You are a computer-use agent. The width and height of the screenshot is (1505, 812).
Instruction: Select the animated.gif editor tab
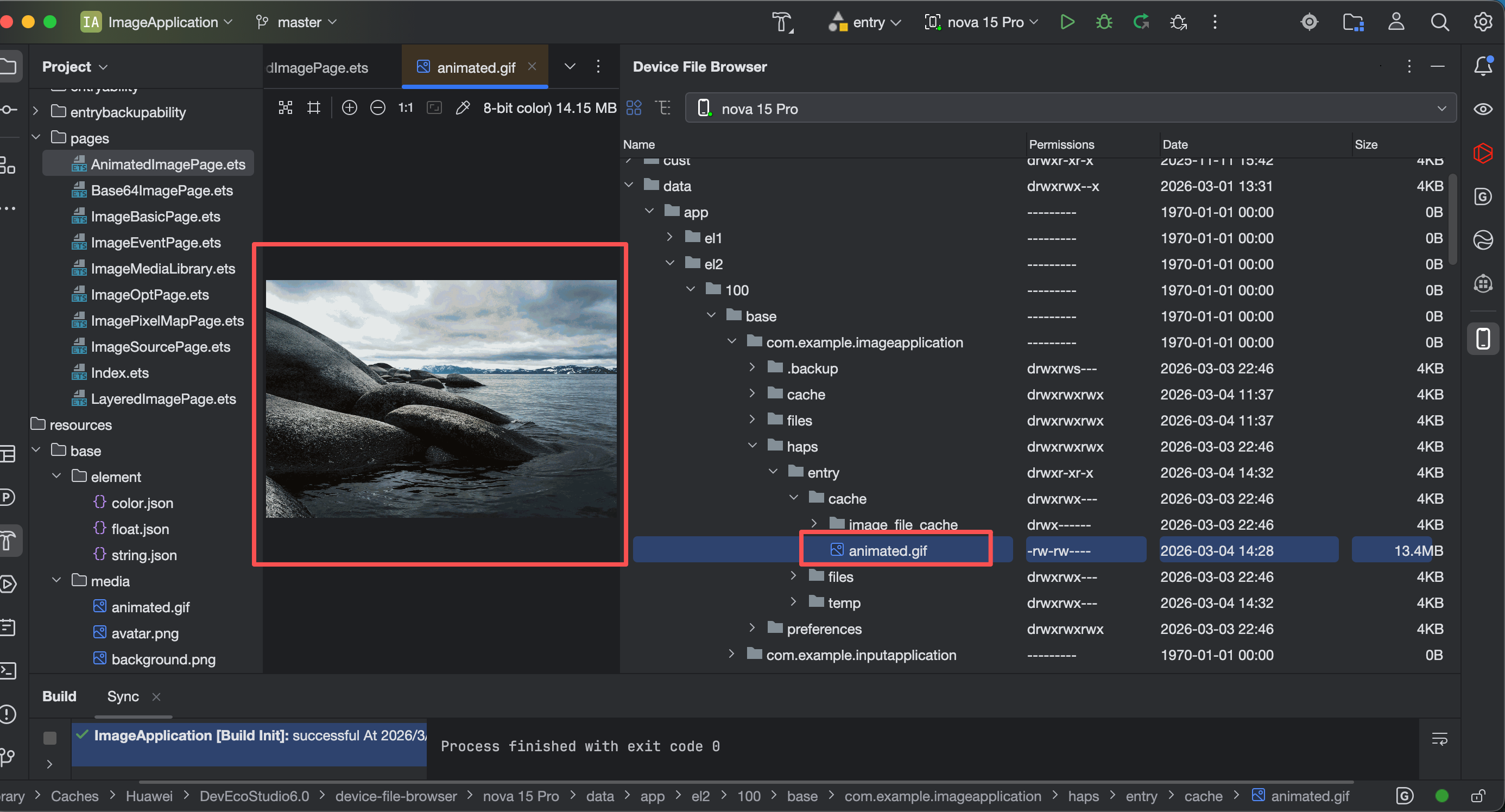click(x=476, y=67)
